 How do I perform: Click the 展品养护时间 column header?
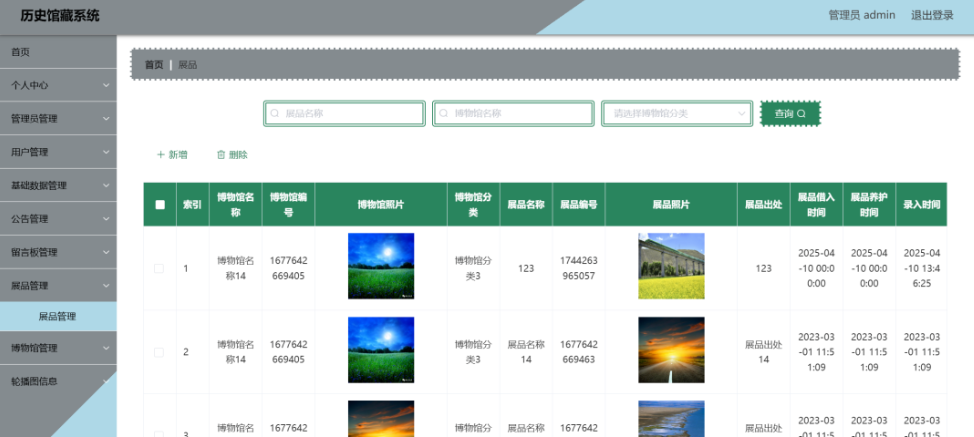869,204
